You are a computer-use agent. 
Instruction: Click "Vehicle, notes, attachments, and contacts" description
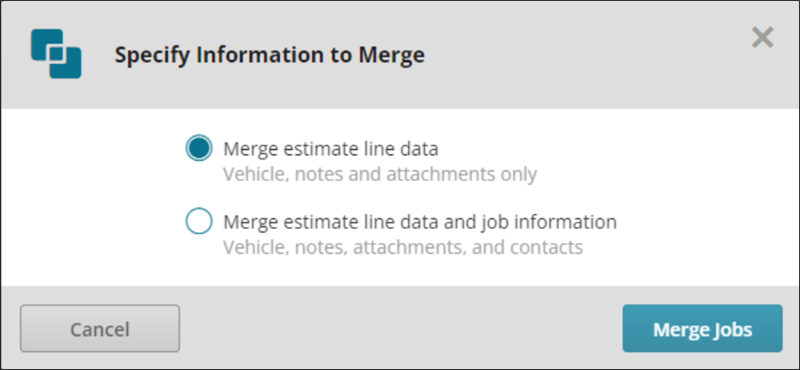(403, 248)
